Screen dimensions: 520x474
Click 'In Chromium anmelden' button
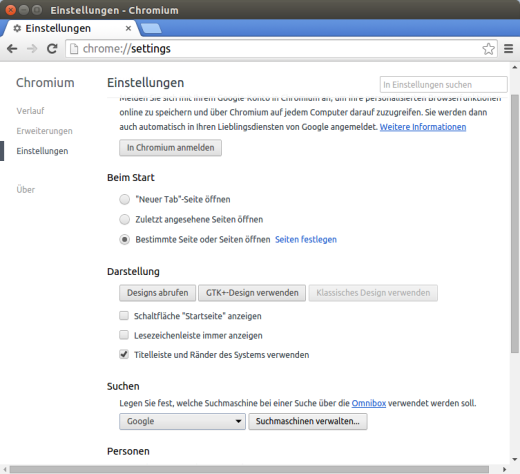tap(170, 148)
